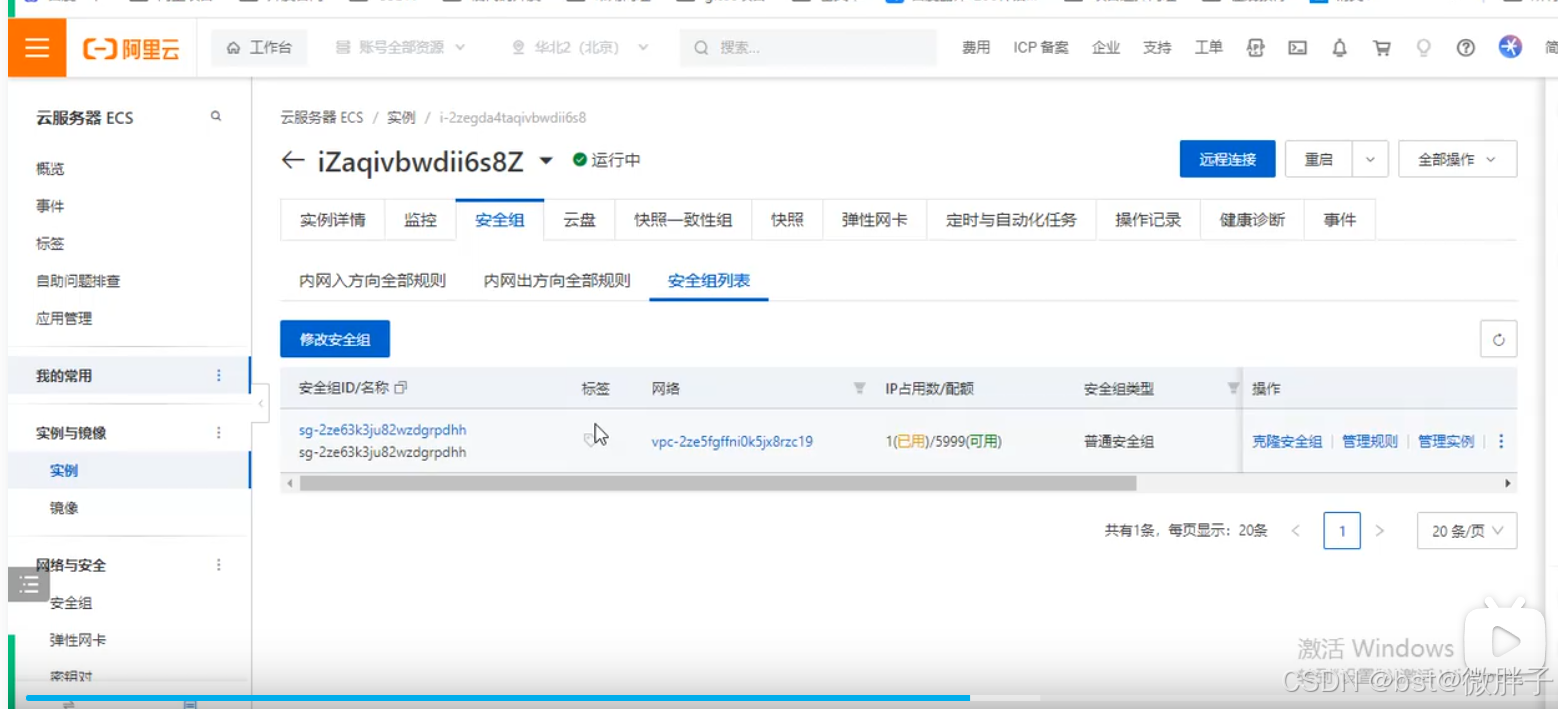Open 概览 in the sidebar
The width and height of the screenshot is (1558, 709).
tap(50, 168)
